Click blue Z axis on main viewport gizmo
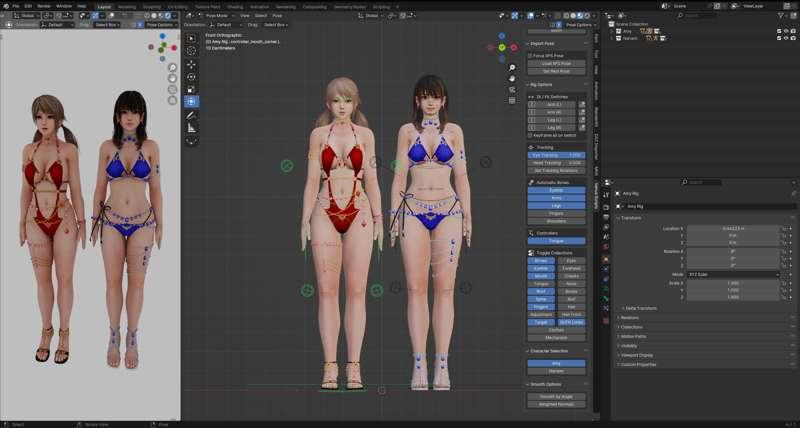 pos(502,36)
